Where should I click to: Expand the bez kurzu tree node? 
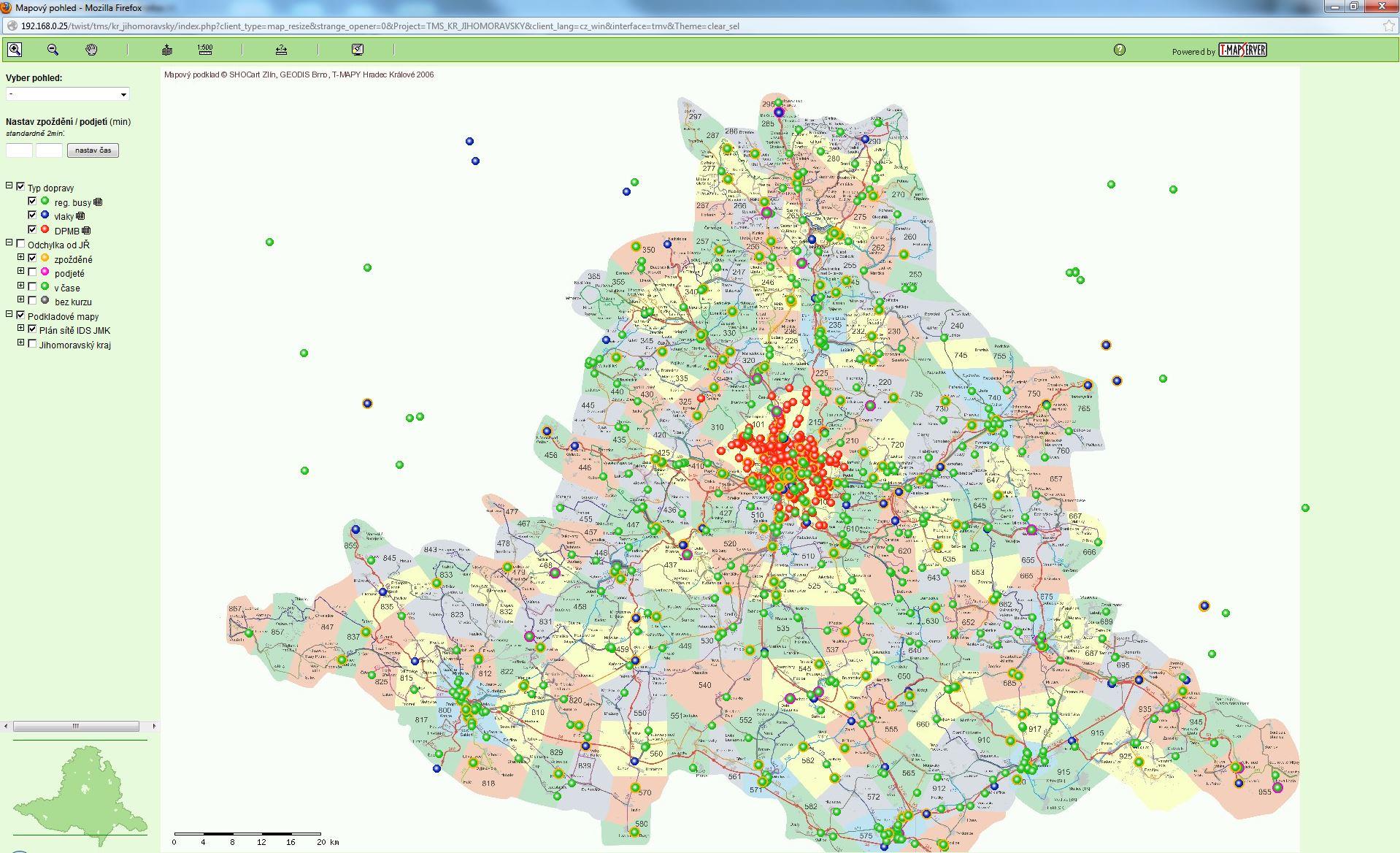tap(21, 299)
